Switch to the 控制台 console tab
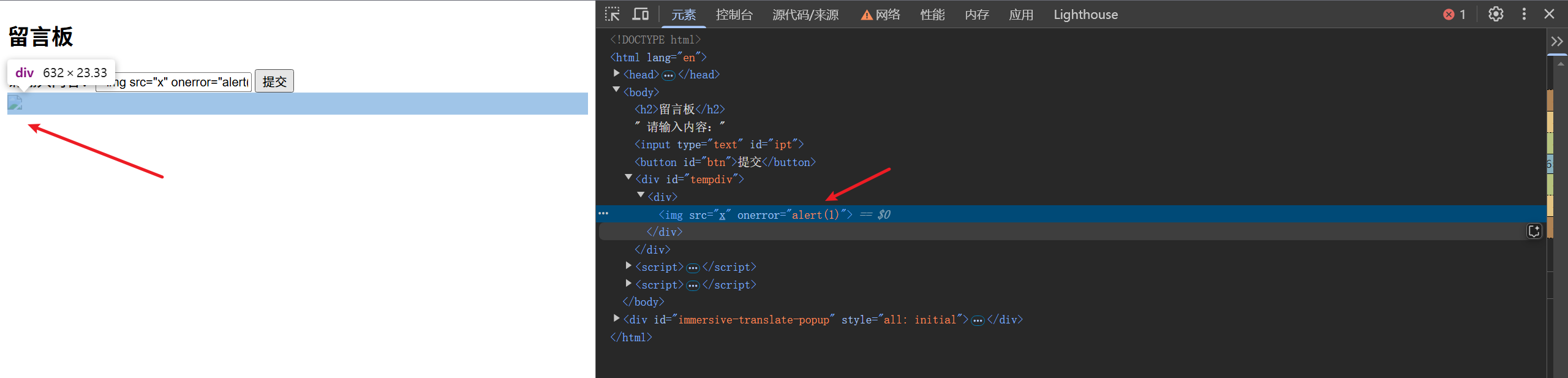The height and width of the screenshot is (378, 1568). 734,15
